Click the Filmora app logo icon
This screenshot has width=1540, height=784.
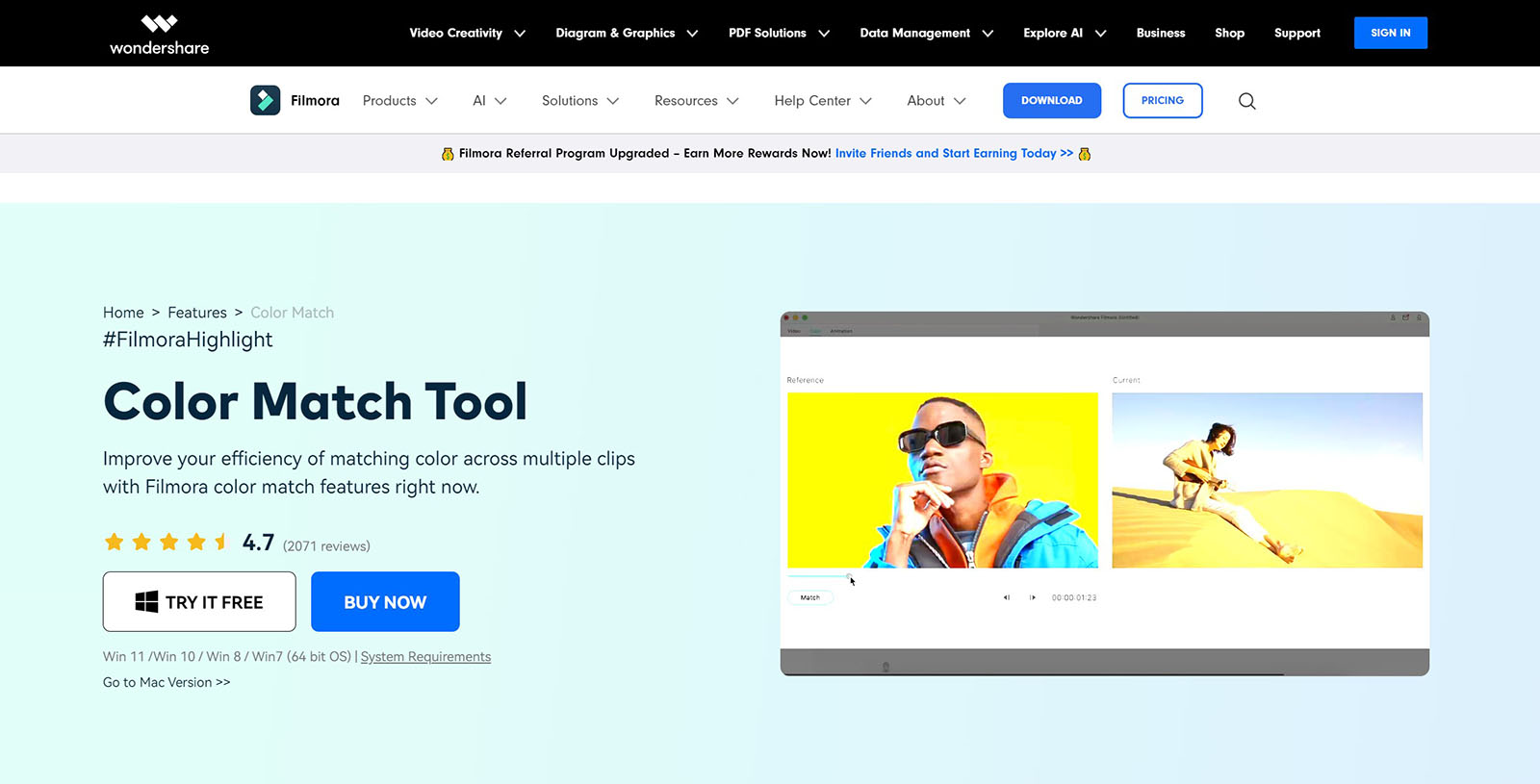(x=266, y=100)
